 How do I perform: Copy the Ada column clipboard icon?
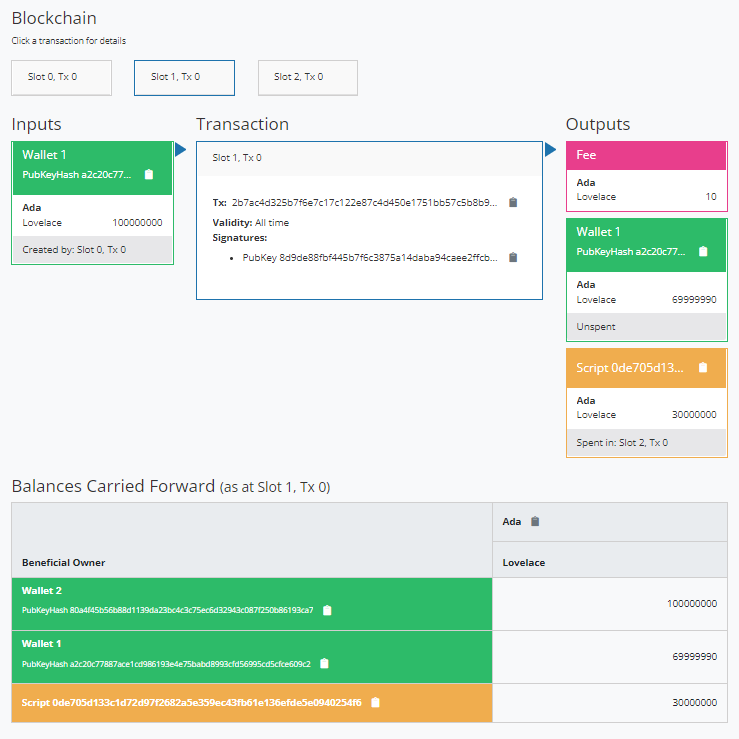pos(535,521)
